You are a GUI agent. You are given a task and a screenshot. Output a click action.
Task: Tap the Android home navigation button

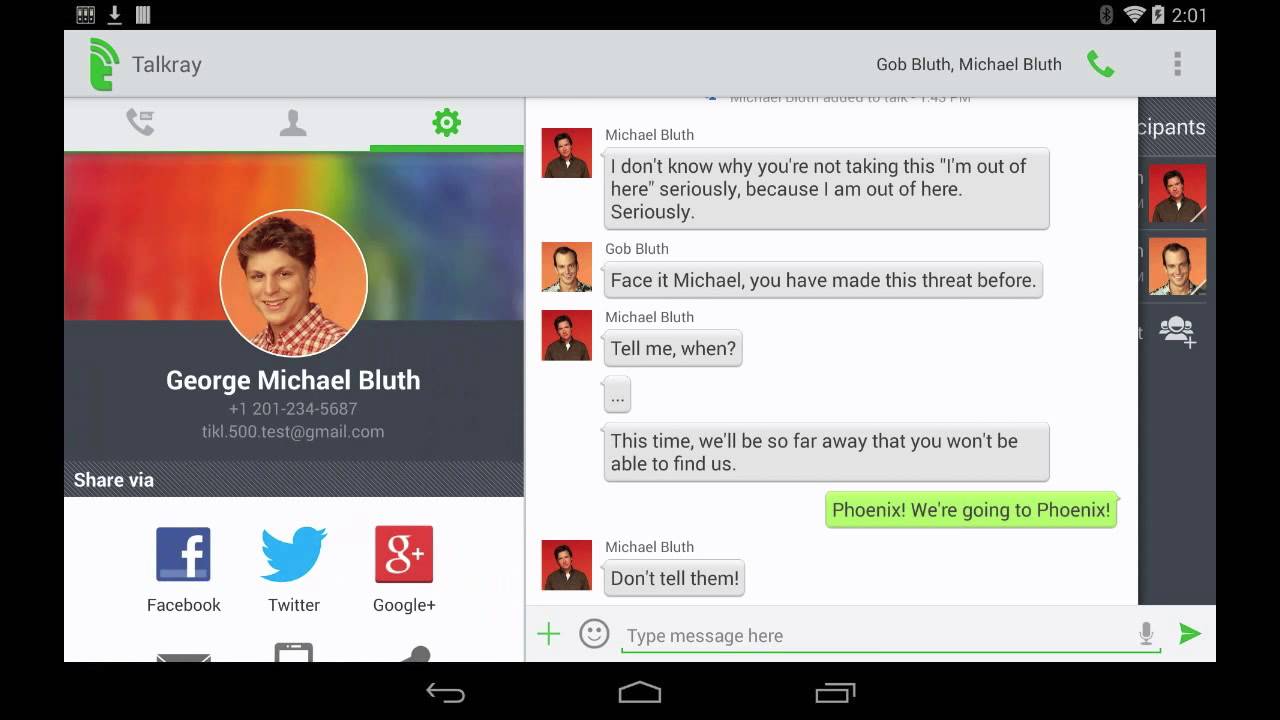pos(640,692)
